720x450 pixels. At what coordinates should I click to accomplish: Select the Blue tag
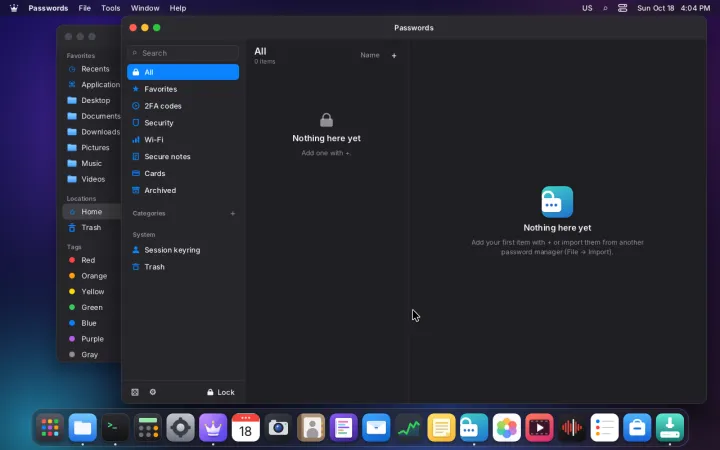[91, 323]
